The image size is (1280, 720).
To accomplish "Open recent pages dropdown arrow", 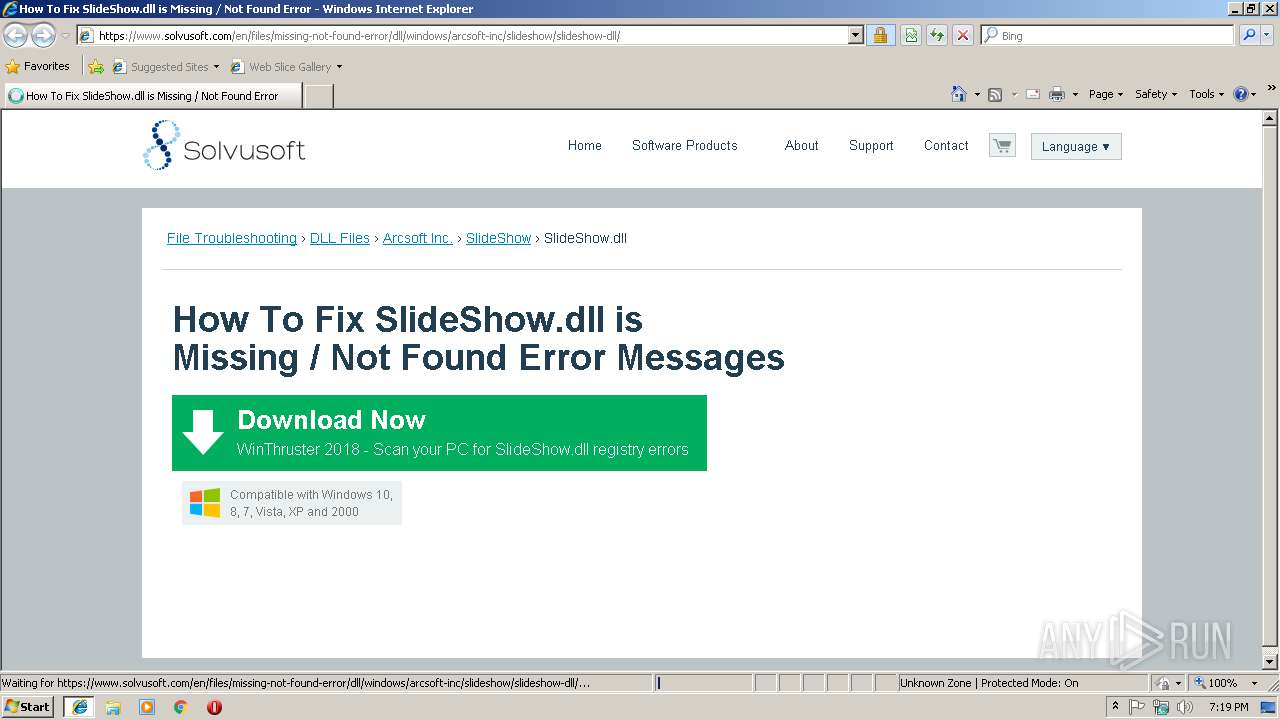I will click(65, 36).
